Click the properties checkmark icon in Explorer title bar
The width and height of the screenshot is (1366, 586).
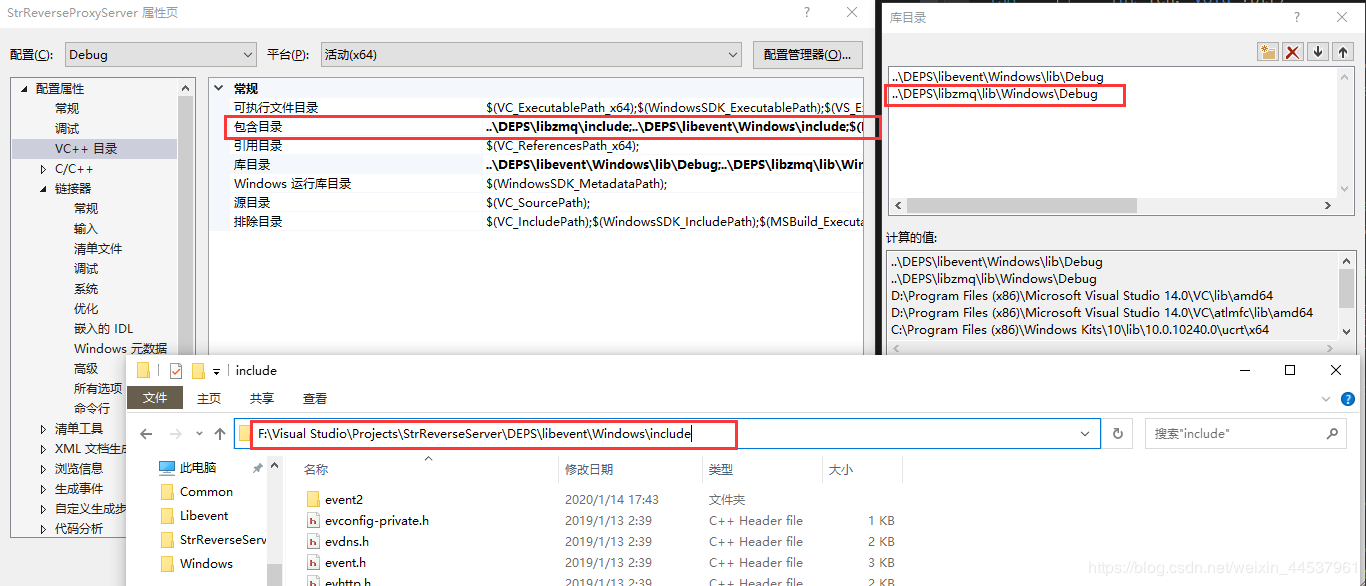176,371
